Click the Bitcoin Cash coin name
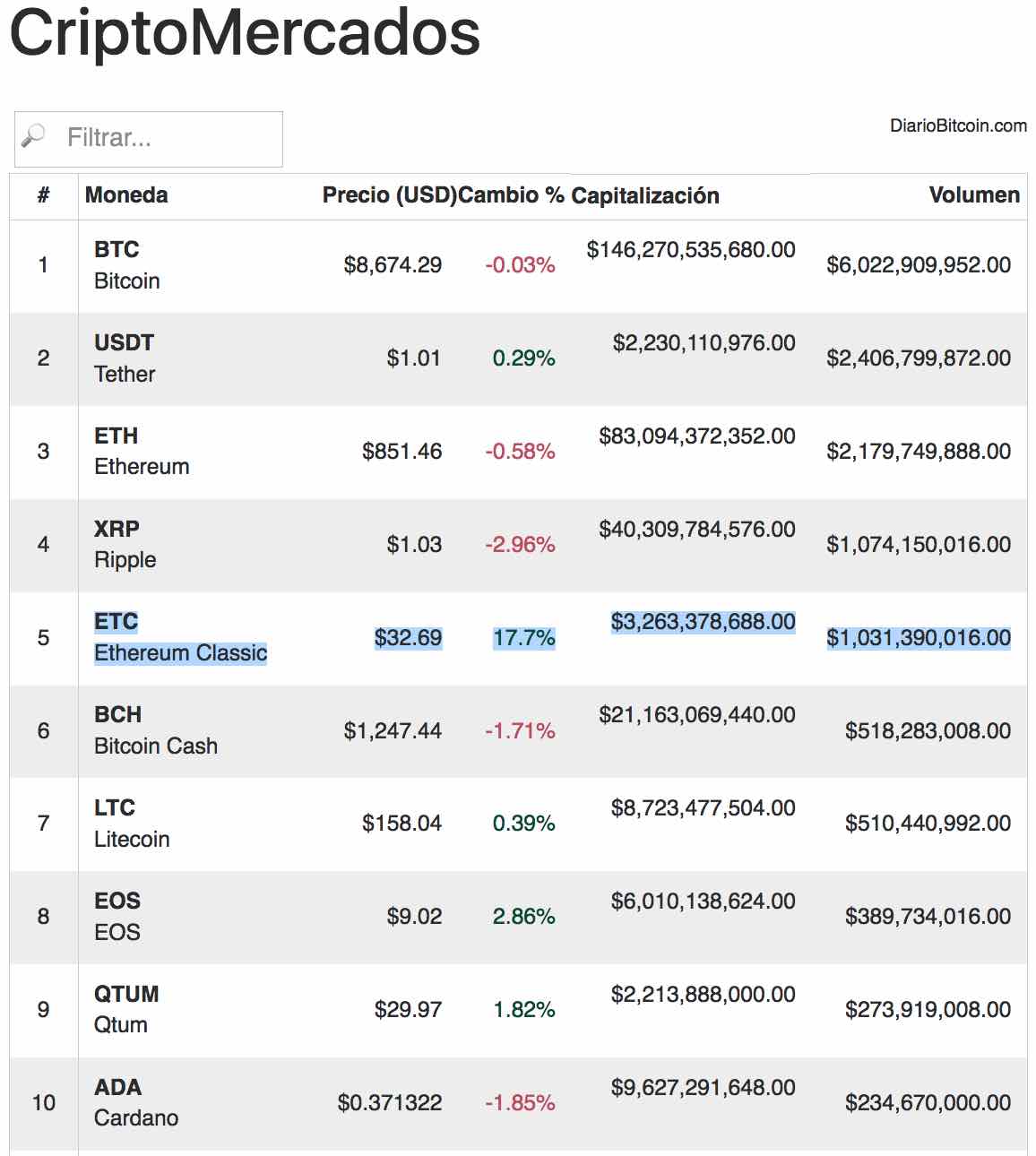This screenshot has height=1156, width=1036. tap(156, 746)
